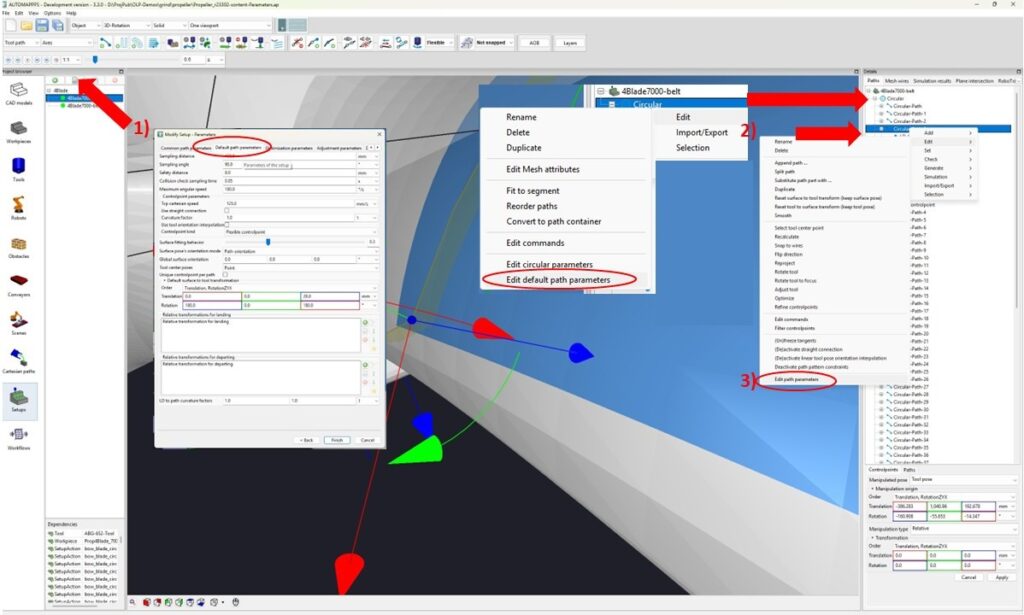Toggle Use tool orientation interpolation checkbox
The image size is (1024, 615).
[227, 225]
